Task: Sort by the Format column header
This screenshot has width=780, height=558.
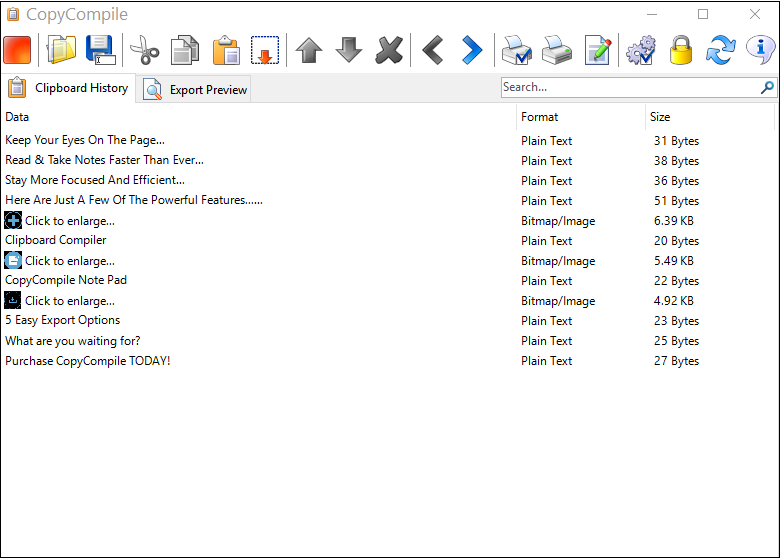Action: tap(581, 117)
